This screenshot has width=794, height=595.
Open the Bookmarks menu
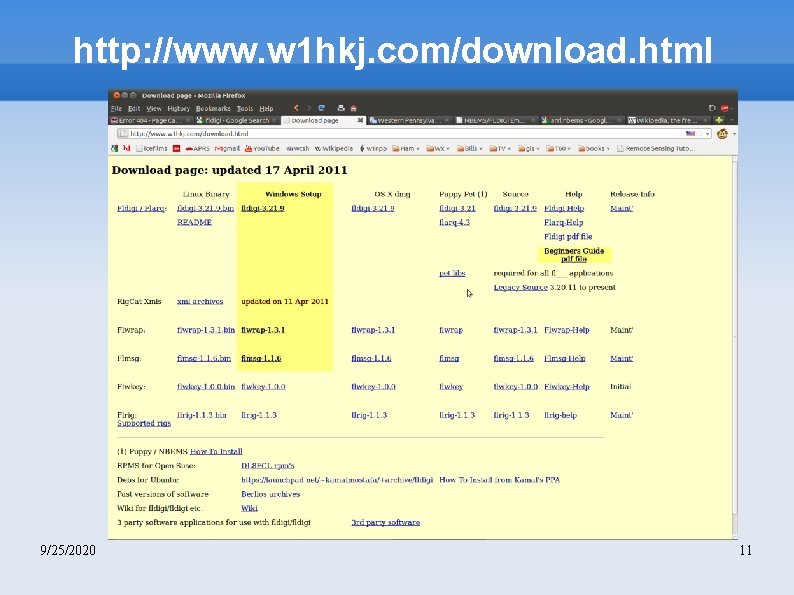coord(213,108)
